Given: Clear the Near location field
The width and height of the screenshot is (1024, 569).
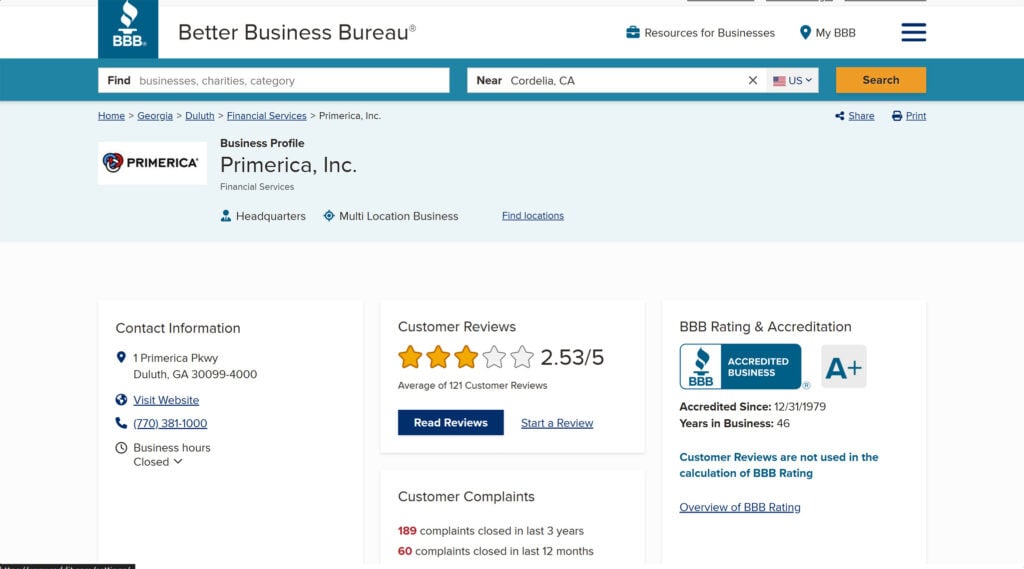Looking at the screenshot, I should click(752, 80).
